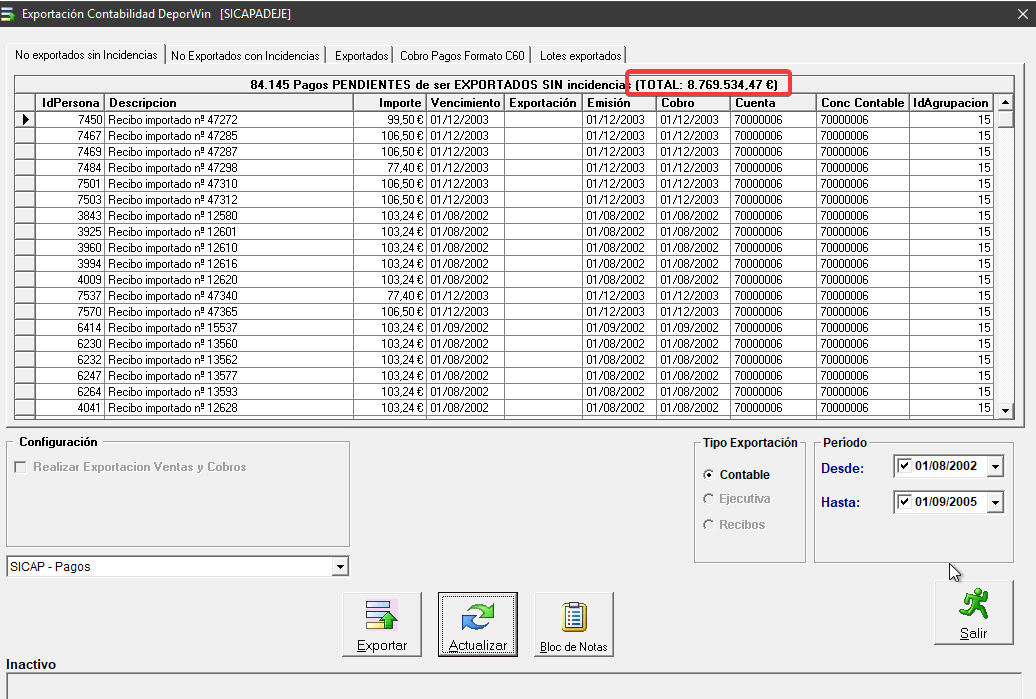Click the Conc Contable column header
1036x699 pixels.
862,103
